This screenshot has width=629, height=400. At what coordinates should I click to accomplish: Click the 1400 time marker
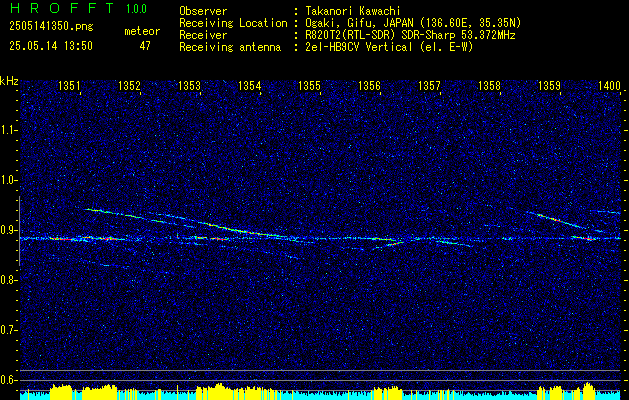609,85
